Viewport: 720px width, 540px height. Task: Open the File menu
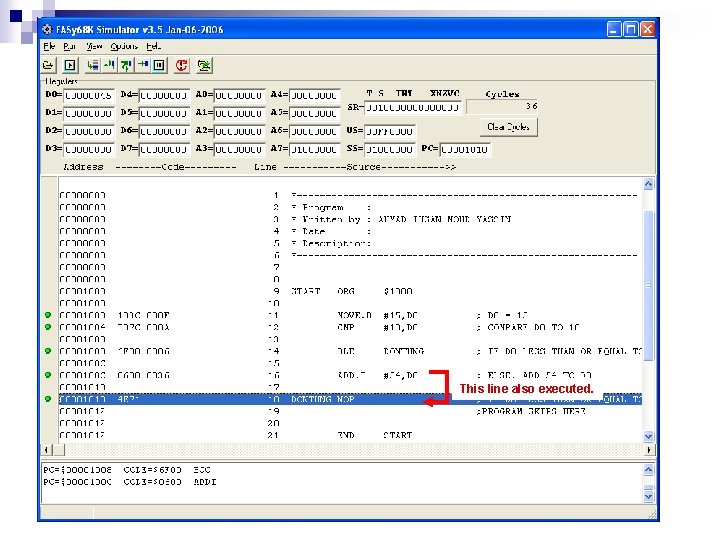(49, 46)
